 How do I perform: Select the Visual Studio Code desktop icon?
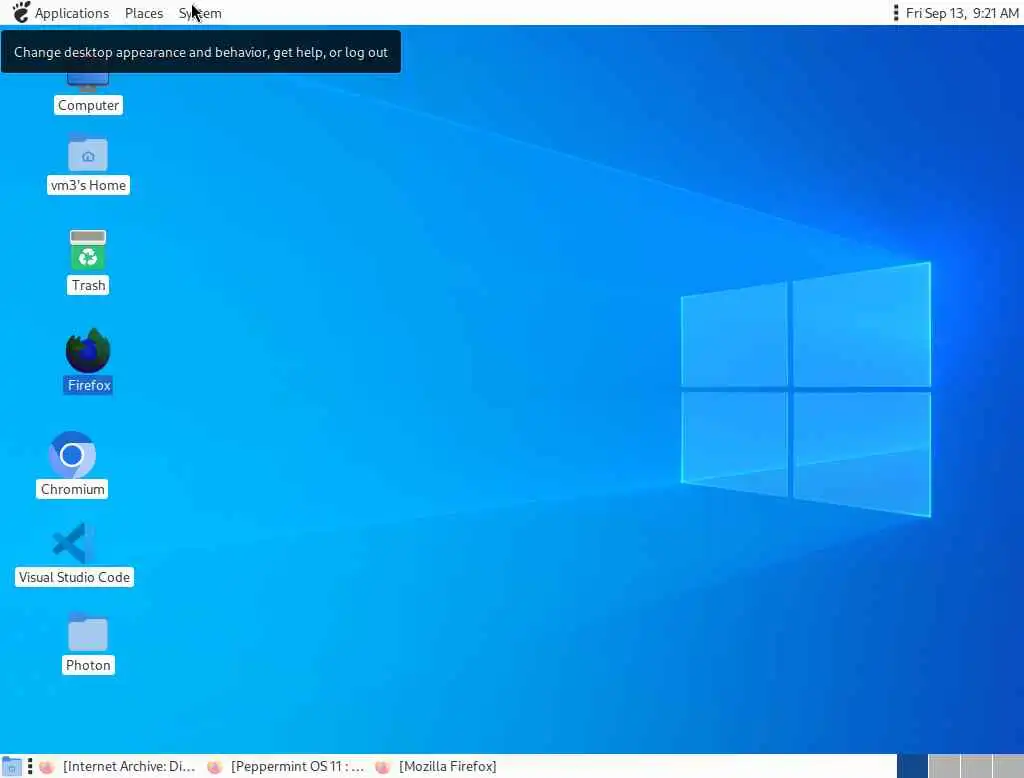pyautogui.click(x=73, y=542)
